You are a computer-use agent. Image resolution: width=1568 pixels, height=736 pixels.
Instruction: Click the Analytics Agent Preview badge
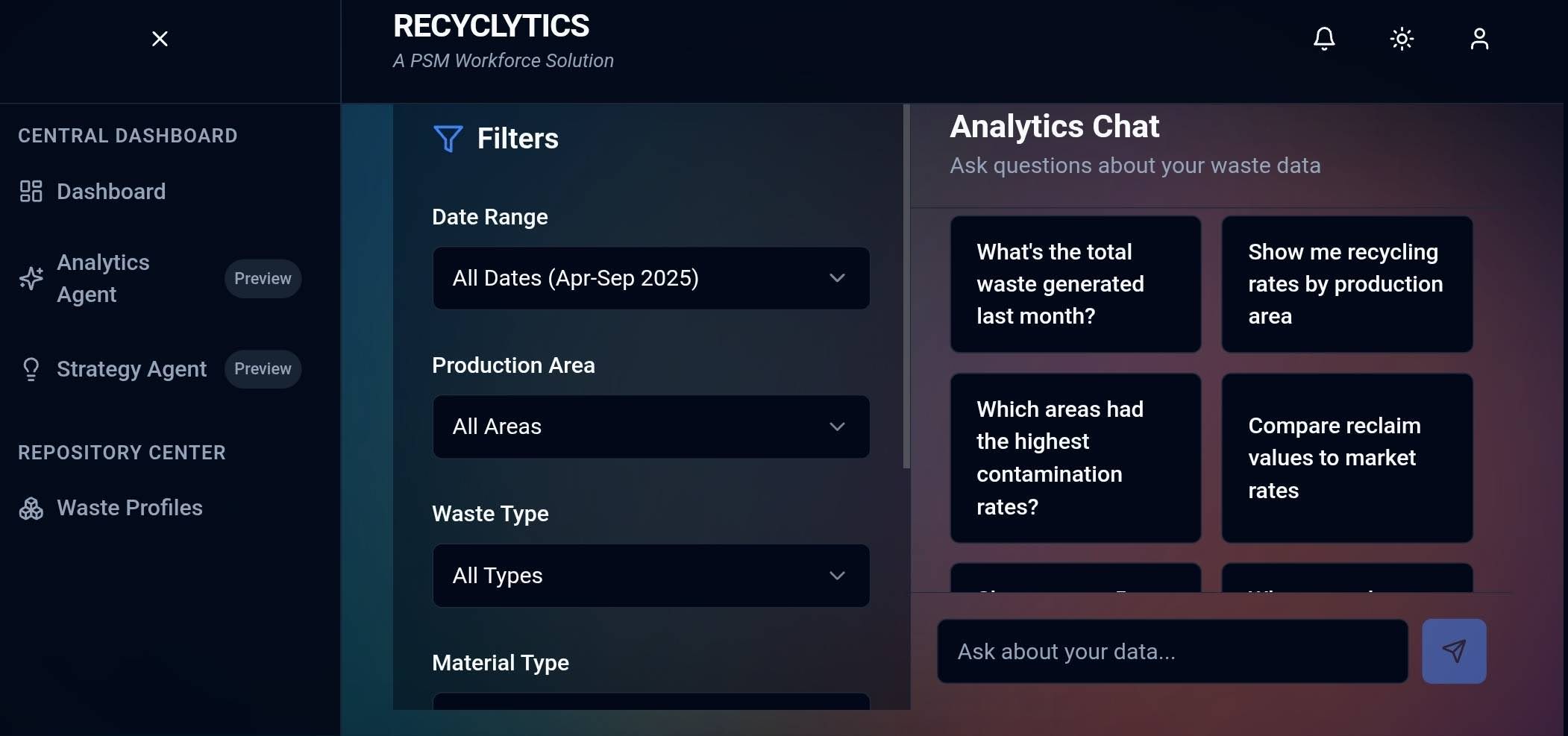point(263,278)
